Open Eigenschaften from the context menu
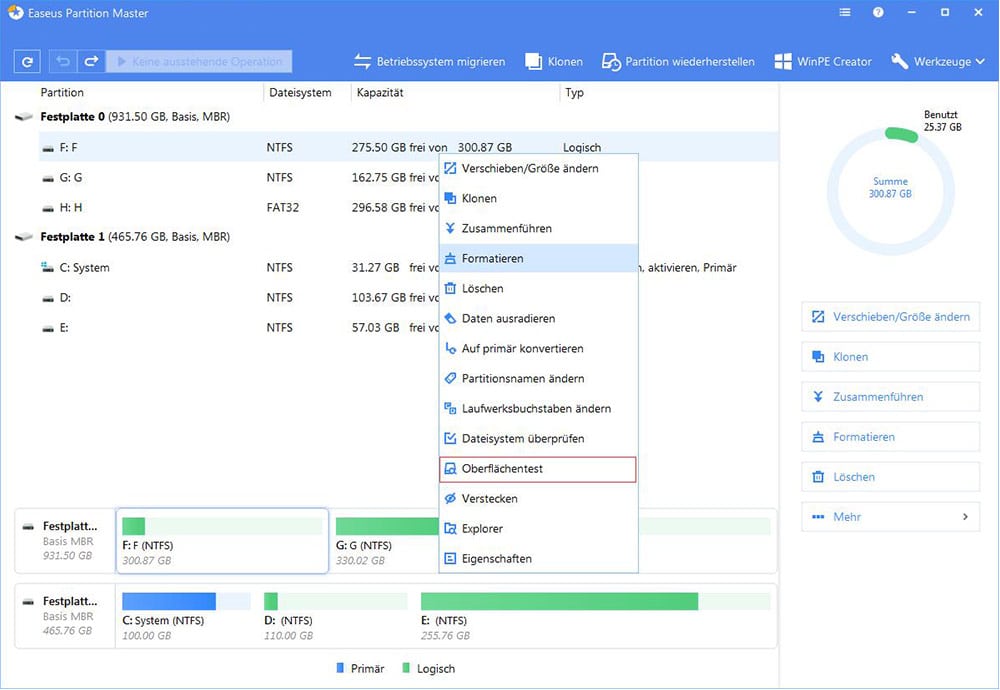This screenshot has width=1000, height=690. [538, 559]
